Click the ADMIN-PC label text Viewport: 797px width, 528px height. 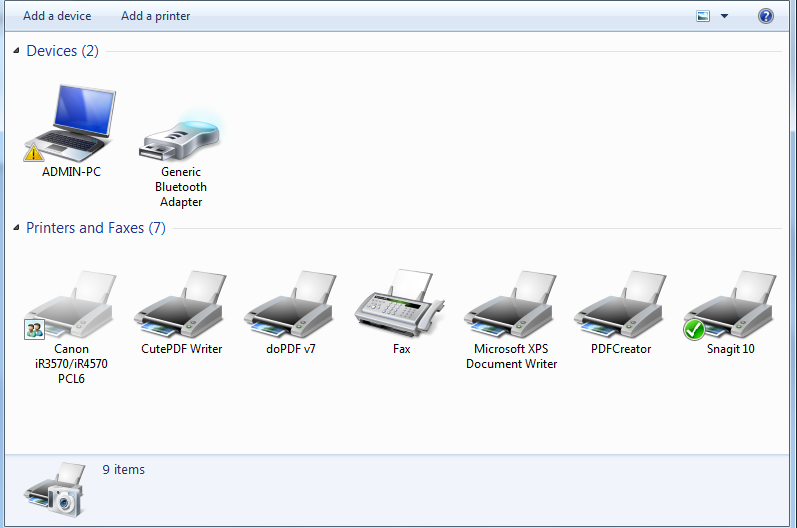pos(71,172)
